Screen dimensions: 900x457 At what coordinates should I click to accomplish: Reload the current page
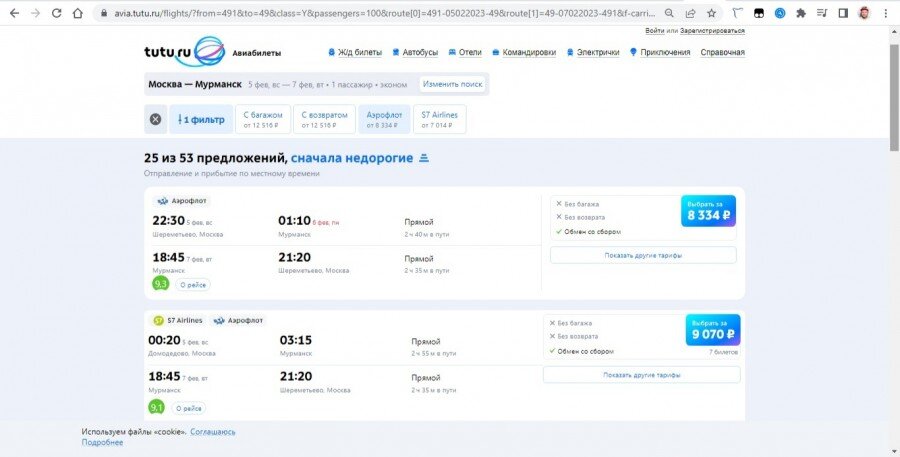pyautogui.click(x=56, y=13)
